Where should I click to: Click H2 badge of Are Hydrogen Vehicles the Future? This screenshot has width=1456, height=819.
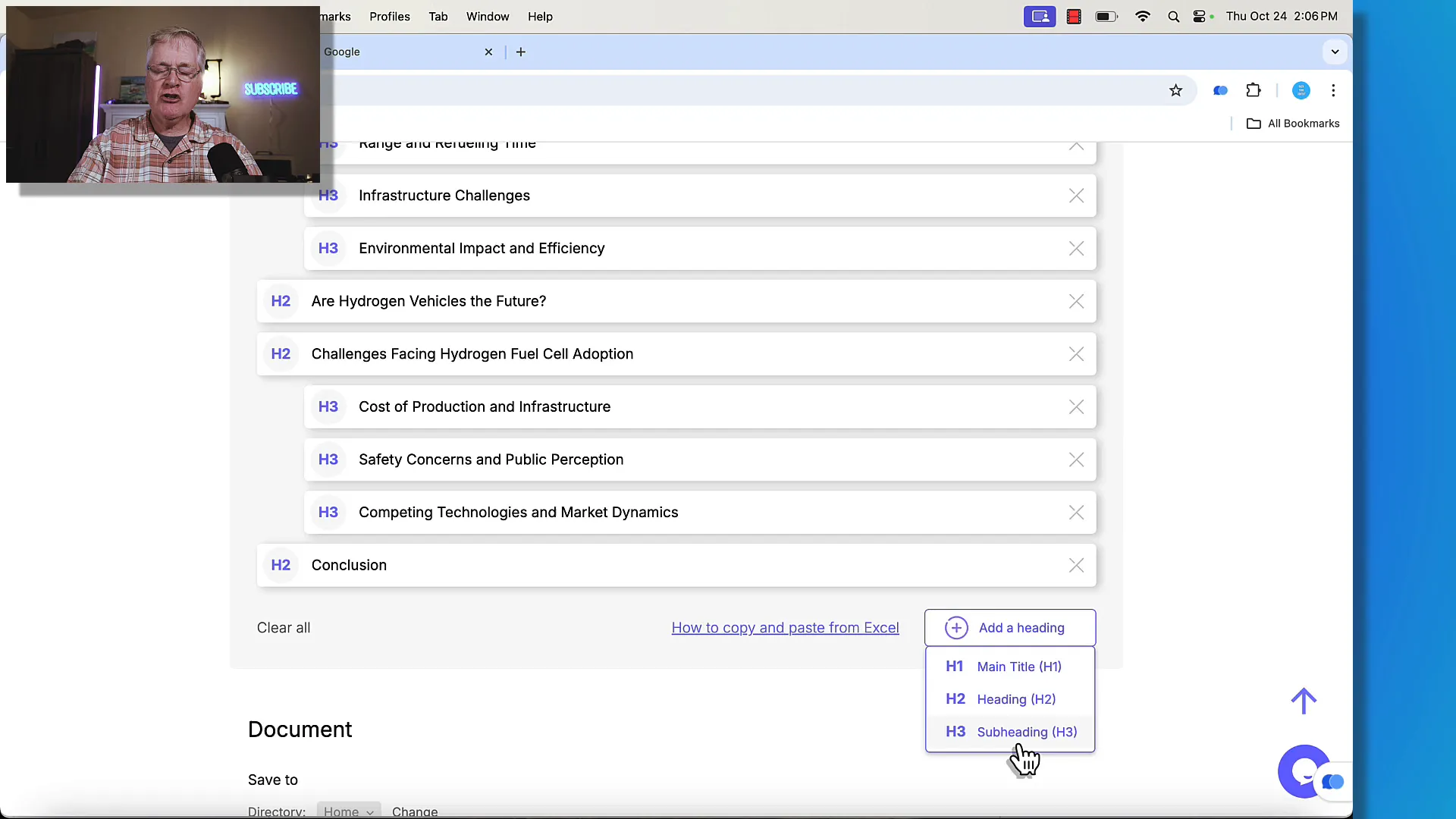(281, 301)
